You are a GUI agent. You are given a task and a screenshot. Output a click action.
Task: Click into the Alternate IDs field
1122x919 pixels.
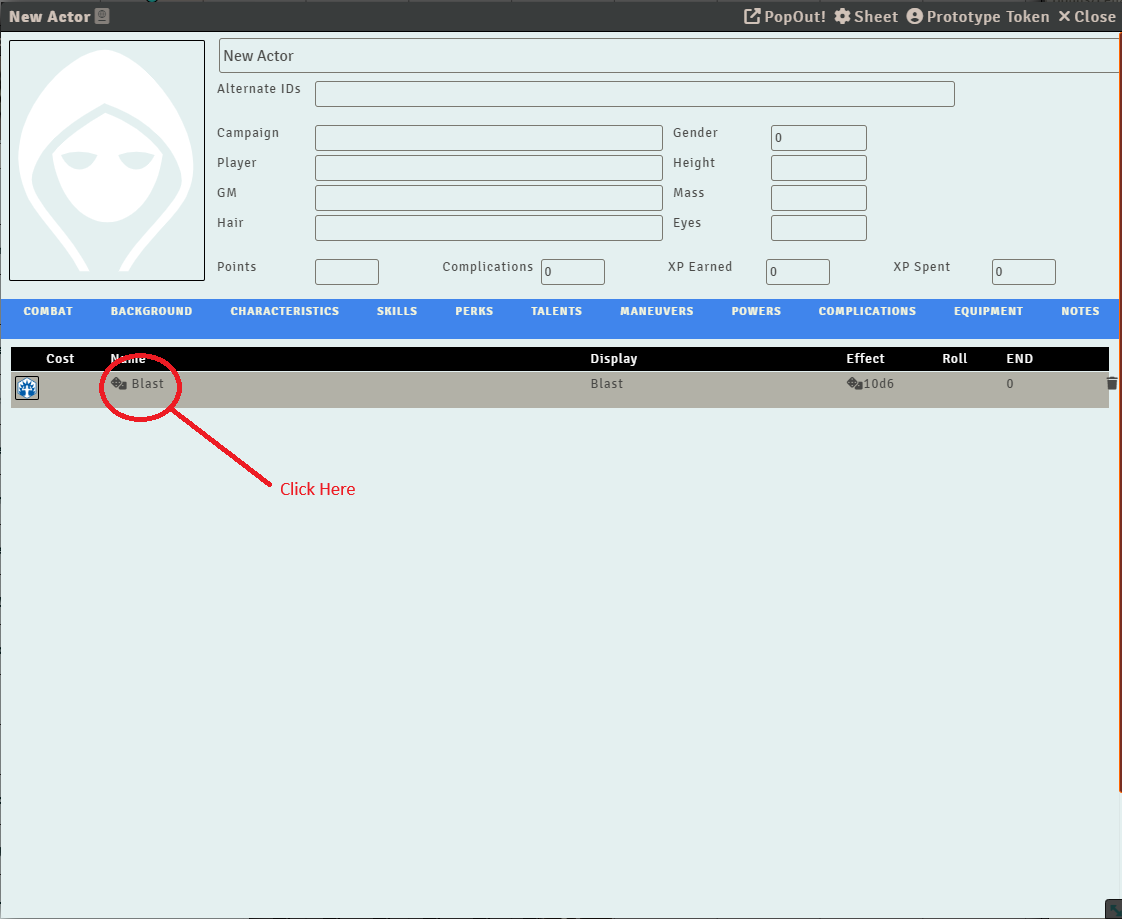(634, 94)
